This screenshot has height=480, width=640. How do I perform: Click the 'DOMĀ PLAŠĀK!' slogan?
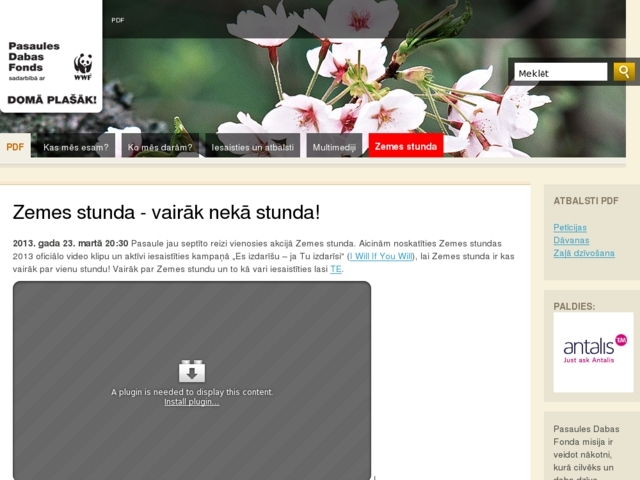pyautogui.click(x=52, y=100)
